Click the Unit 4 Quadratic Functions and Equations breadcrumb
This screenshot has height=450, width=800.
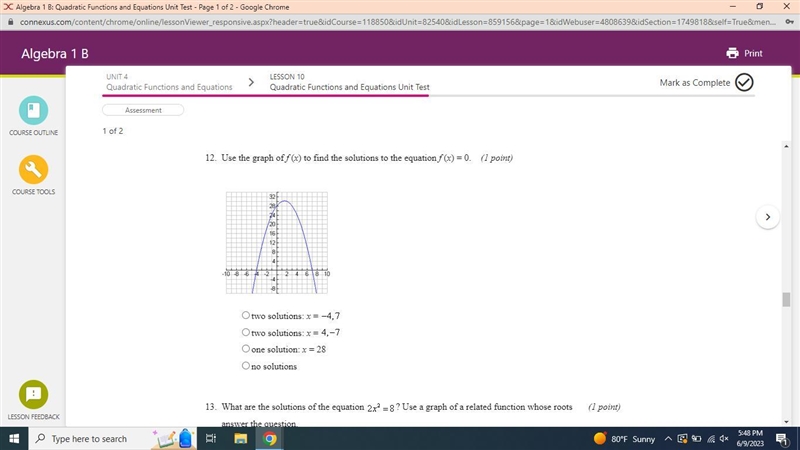pyautogui.click(x=169, y=82)
